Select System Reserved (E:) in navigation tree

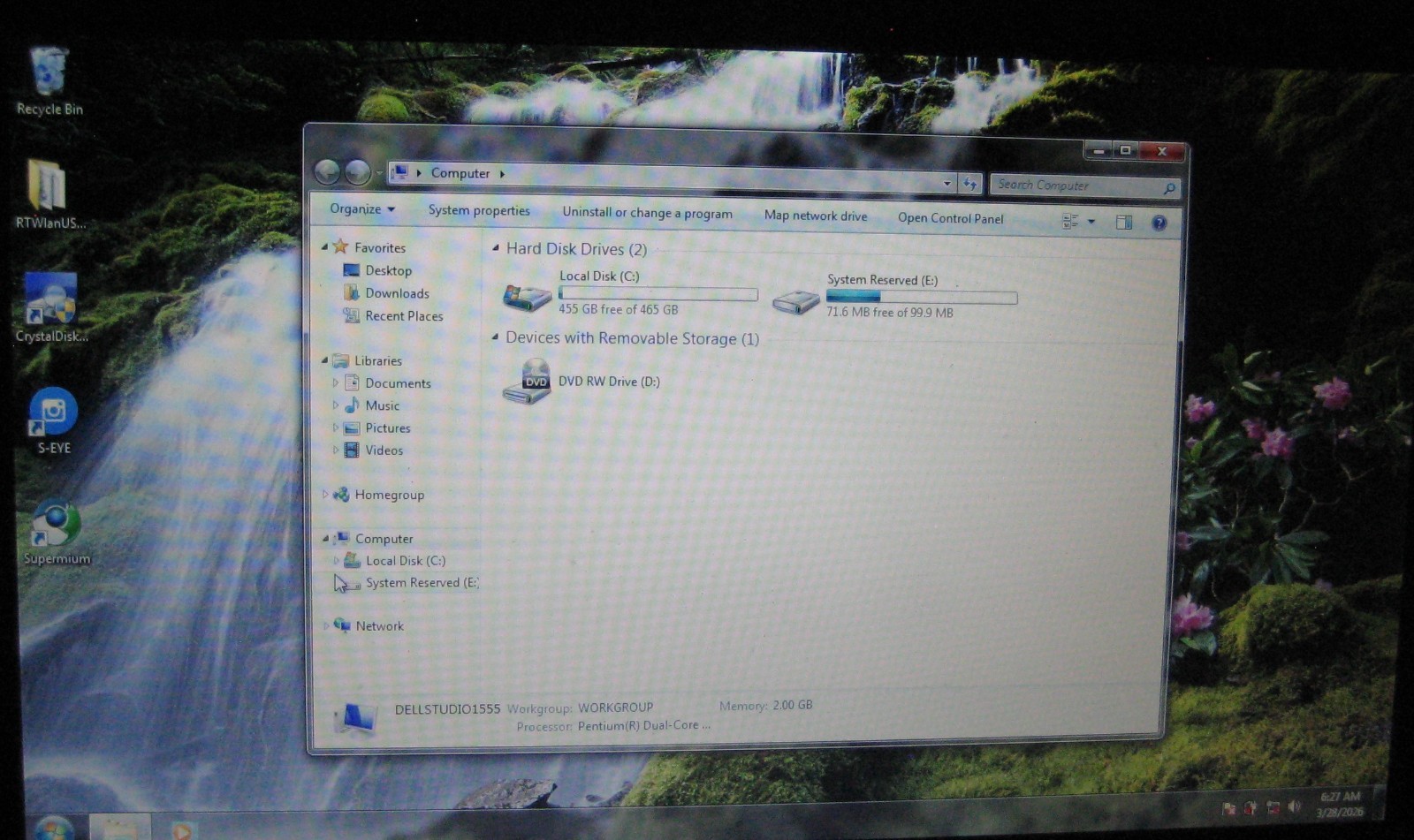tap(422, 582)
